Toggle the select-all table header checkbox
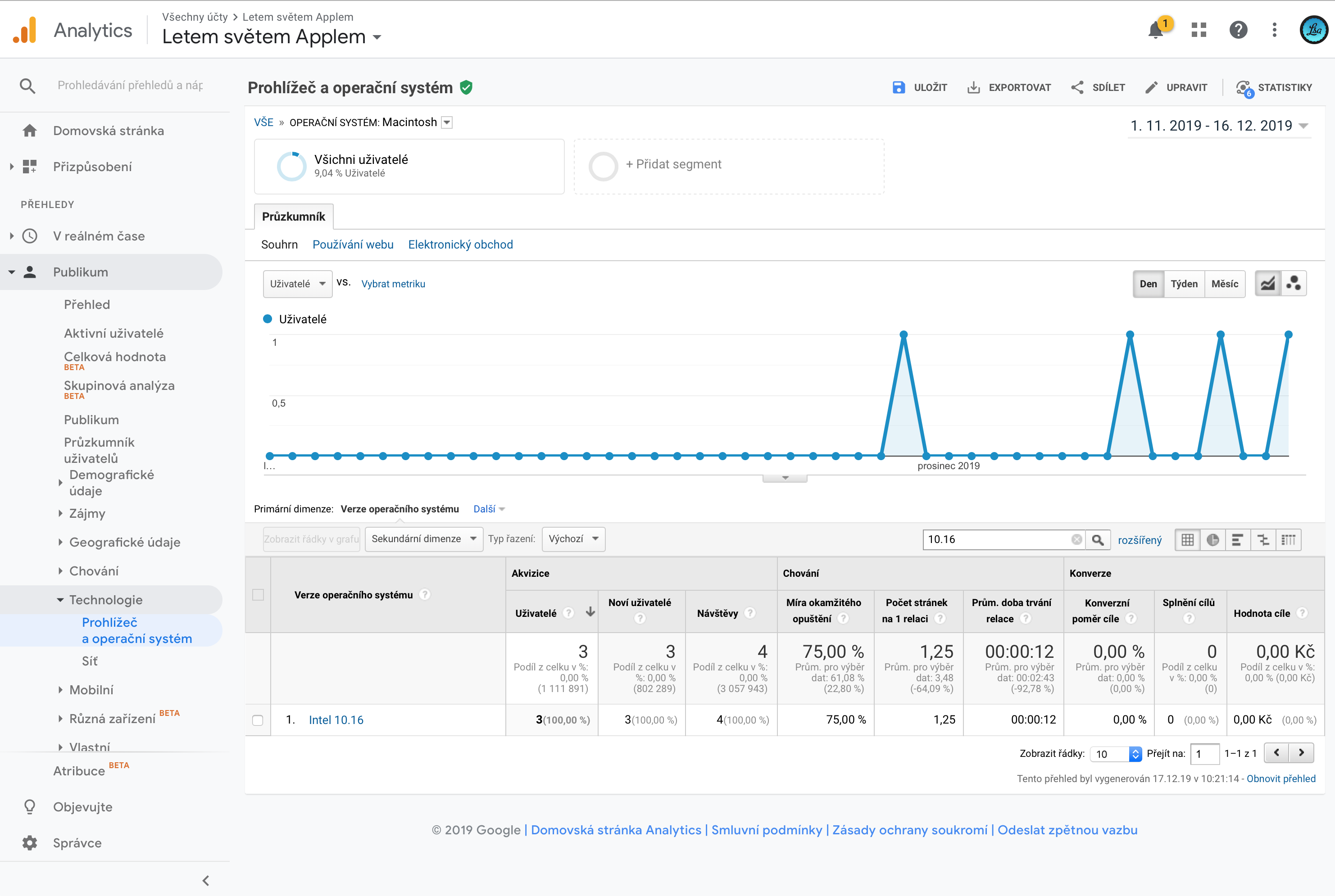1335x896 pixels. pyautogui.click(x=258, y=595)
